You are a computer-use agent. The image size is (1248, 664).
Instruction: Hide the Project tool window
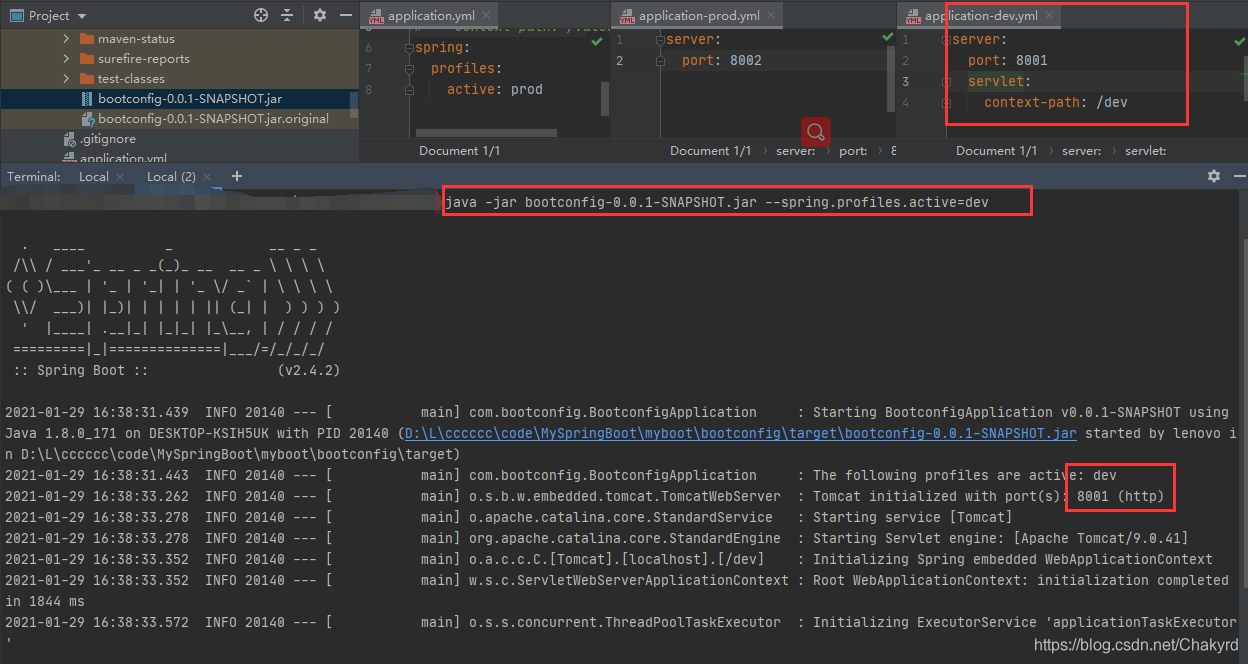[x=345, y=15]
